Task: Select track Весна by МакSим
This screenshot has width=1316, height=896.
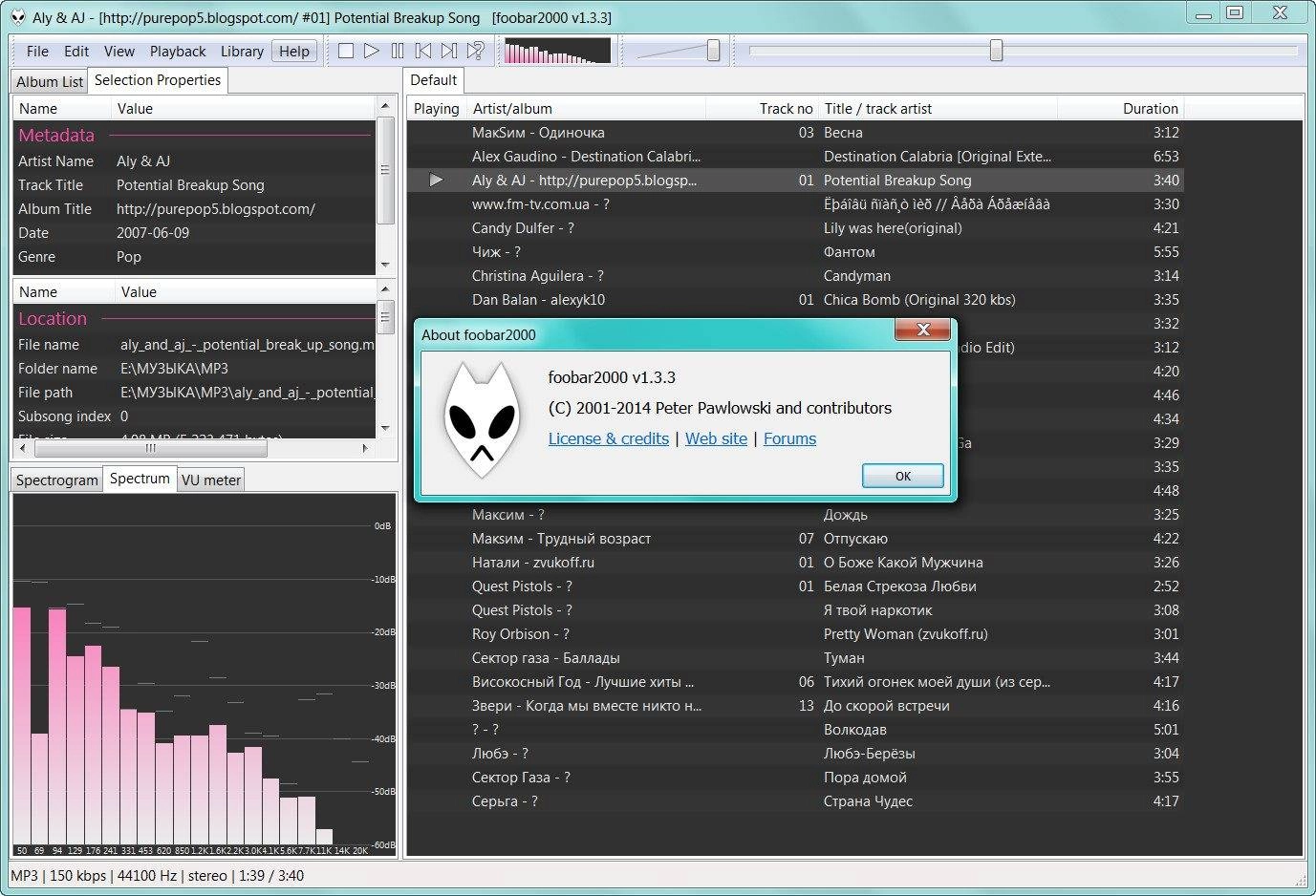Action: click(795, 133)
